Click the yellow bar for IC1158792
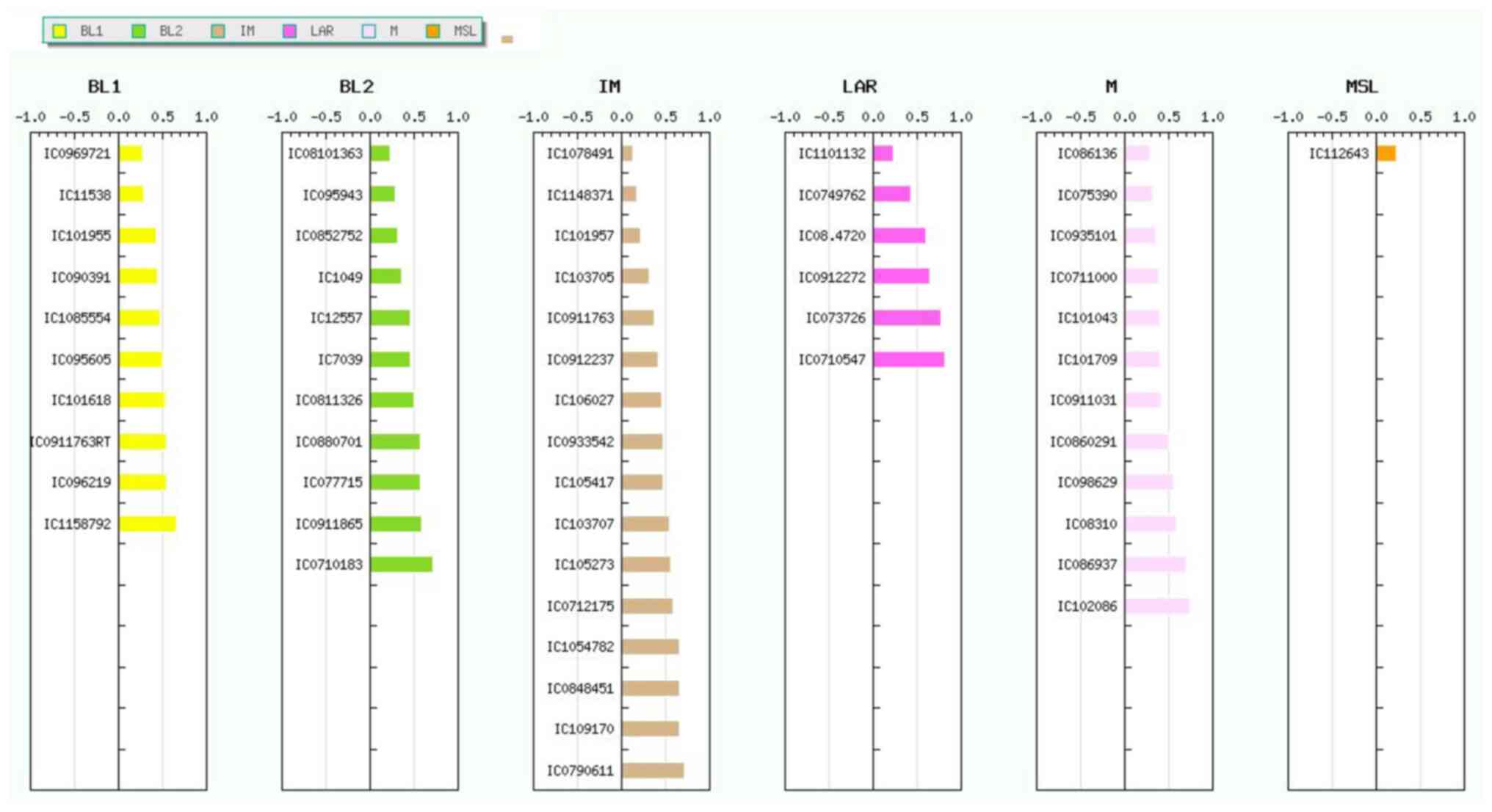This screenshot has height=812, width=1492. [148, 523]
